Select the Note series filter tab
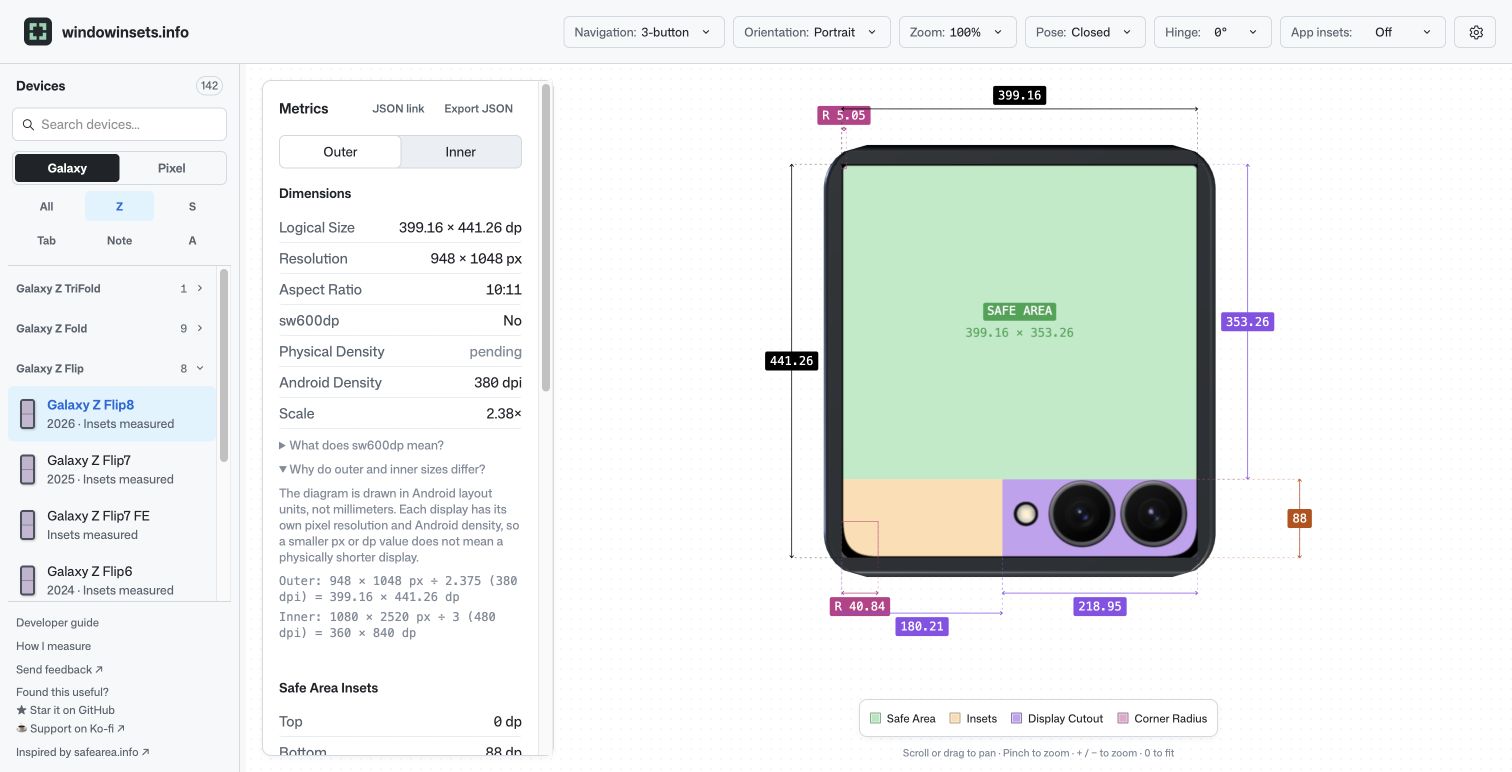Image resolution: width=1512 pixels, height=772 pixels. [119, 240]
